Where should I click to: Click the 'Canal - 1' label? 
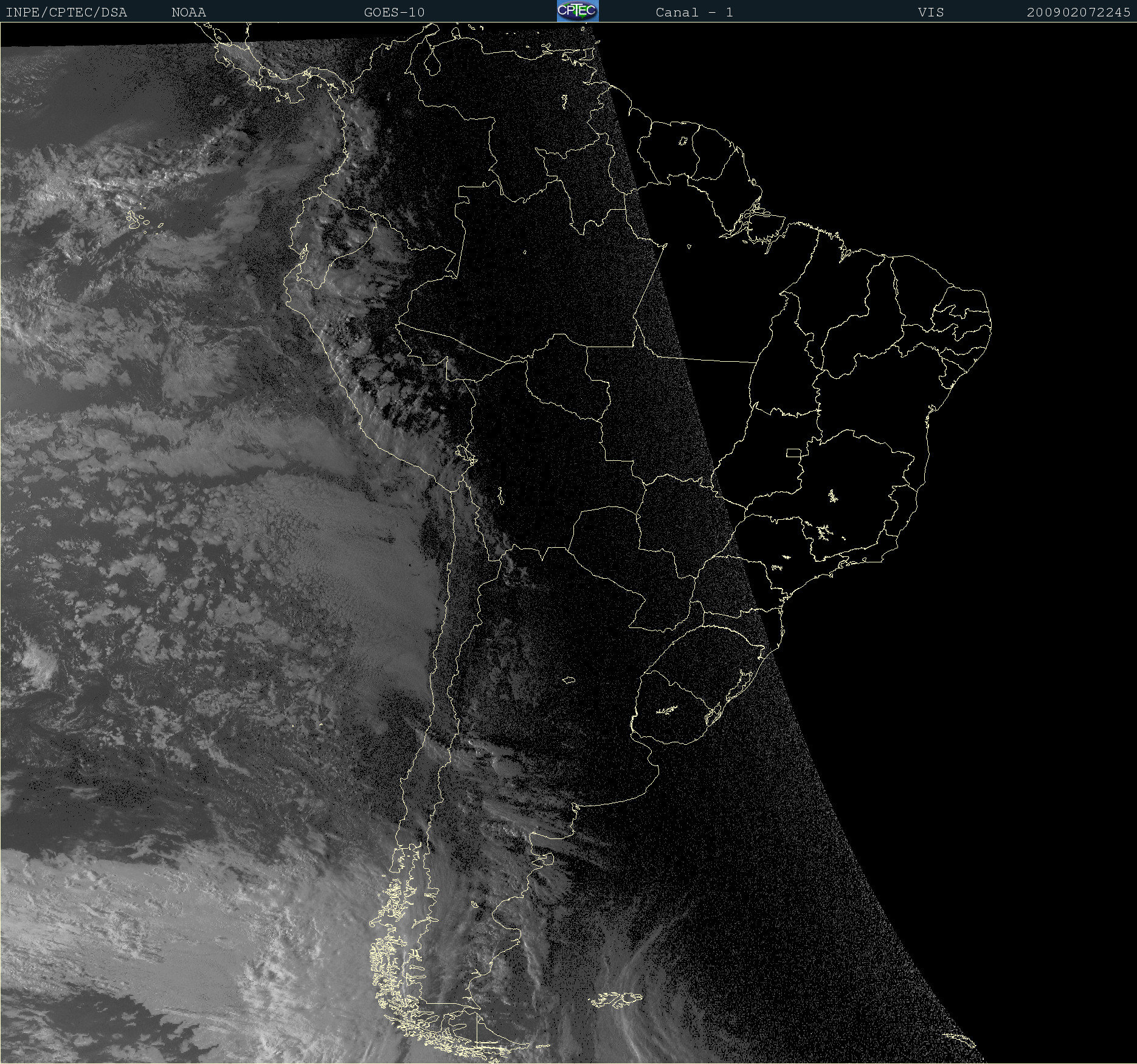pyautogui.click(x=694, y=12)
